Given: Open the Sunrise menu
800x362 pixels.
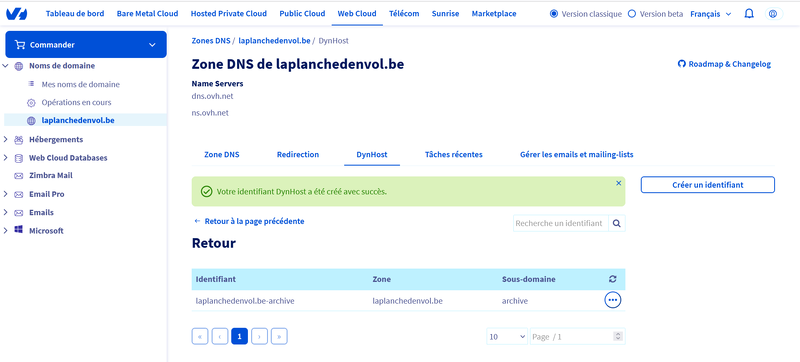Looking at the screenshot, I should click(445, 14).
